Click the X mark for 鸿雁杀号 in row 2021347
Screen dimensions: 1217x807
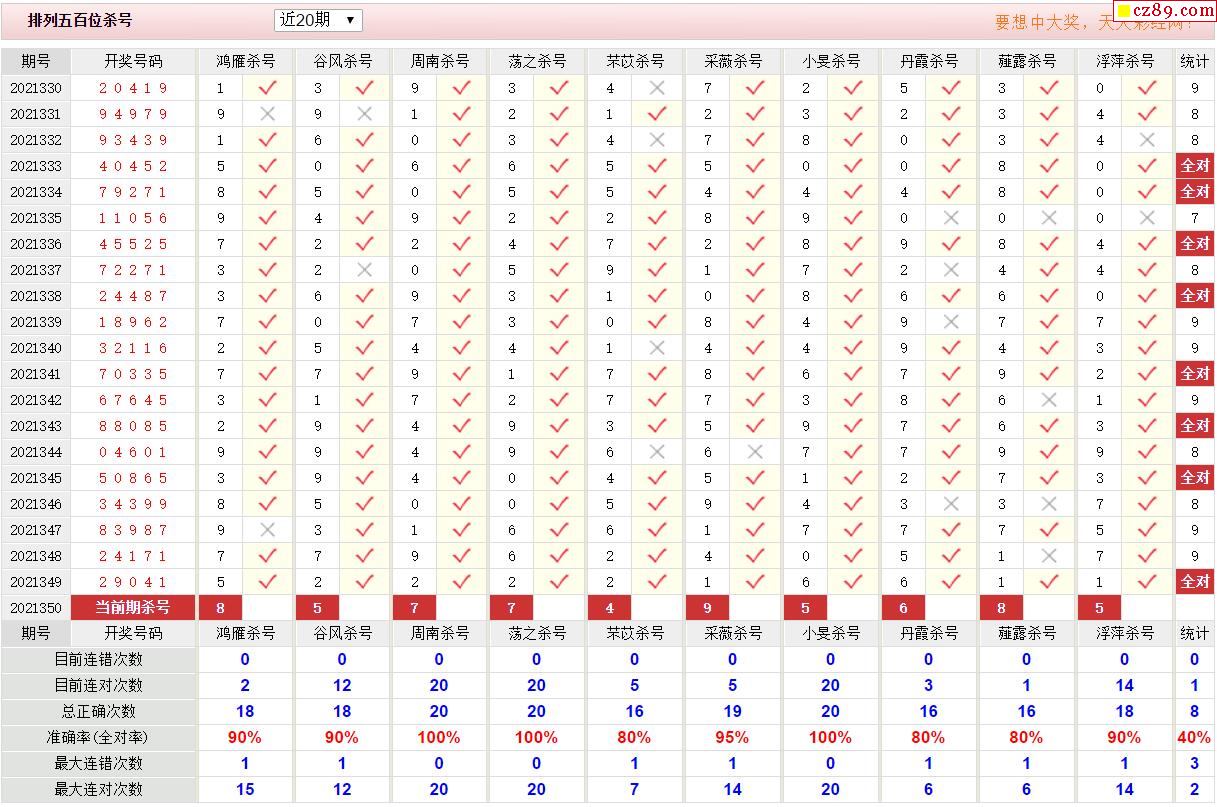coord(267,530)
